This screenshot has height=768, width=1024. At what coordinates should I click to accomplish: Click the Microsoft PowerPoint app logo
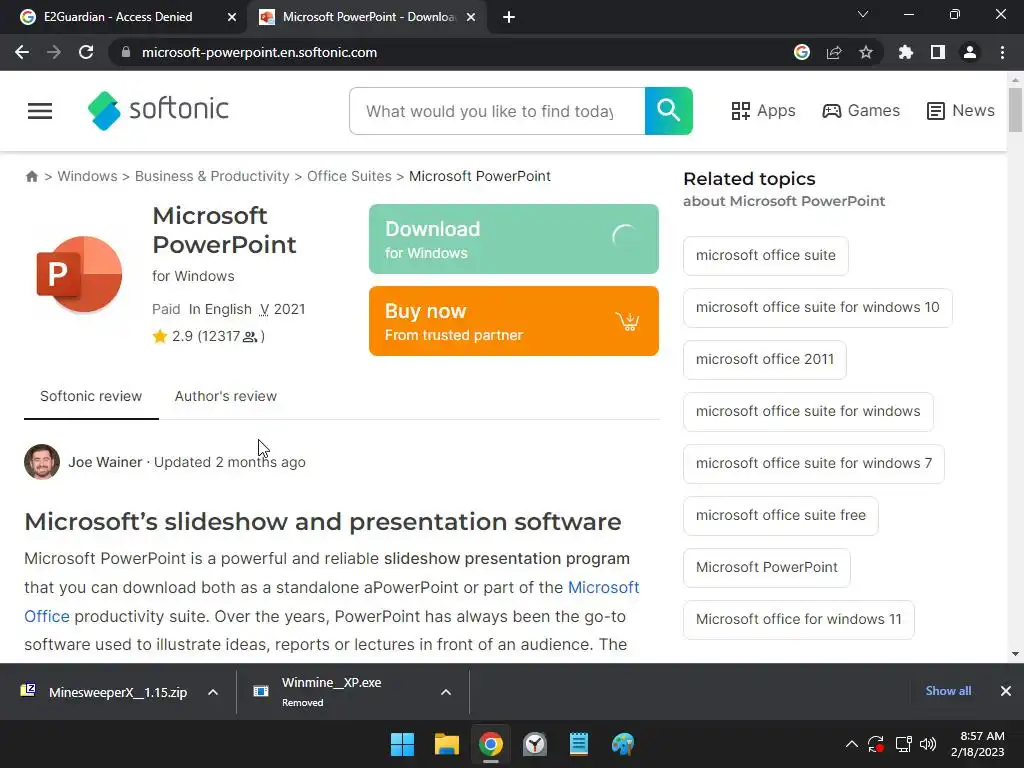coord(79,274)
